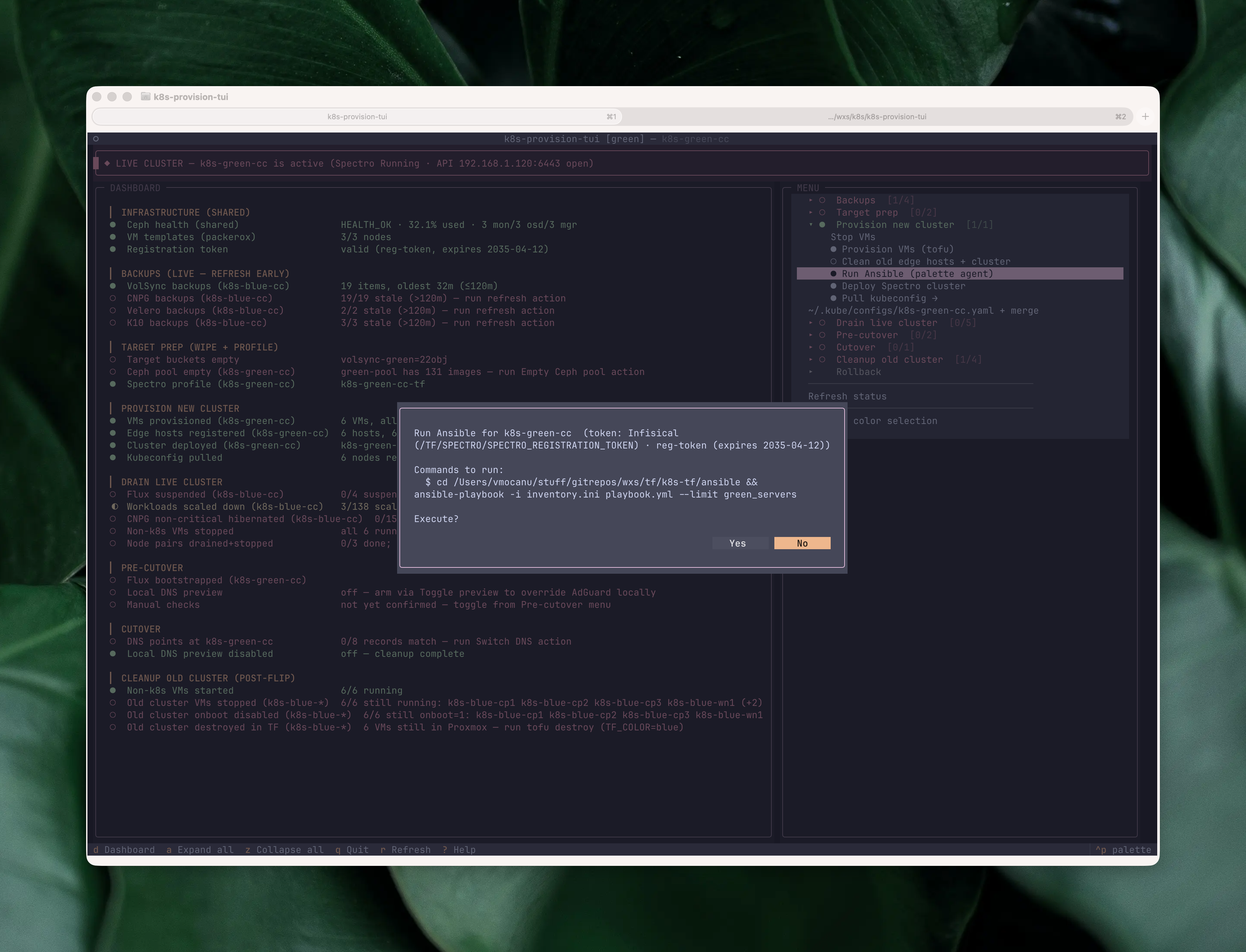Click the Target prep status circle in menu
This screenshot has width=1246, height=952.
pyautogui.click(x=822, y=213)
